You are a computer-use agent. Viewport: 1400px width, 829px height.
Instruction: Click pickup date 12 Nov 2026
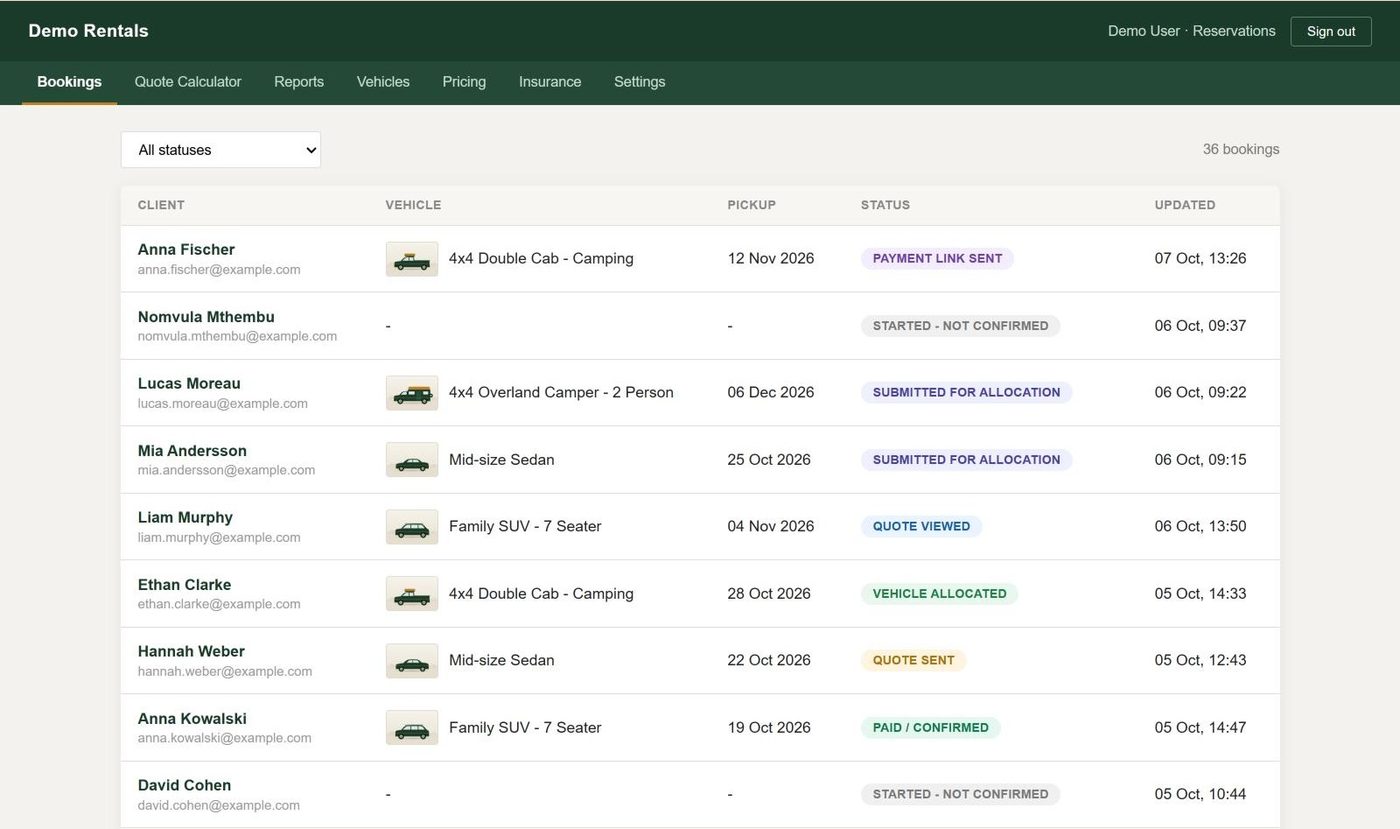pos(771,258)
